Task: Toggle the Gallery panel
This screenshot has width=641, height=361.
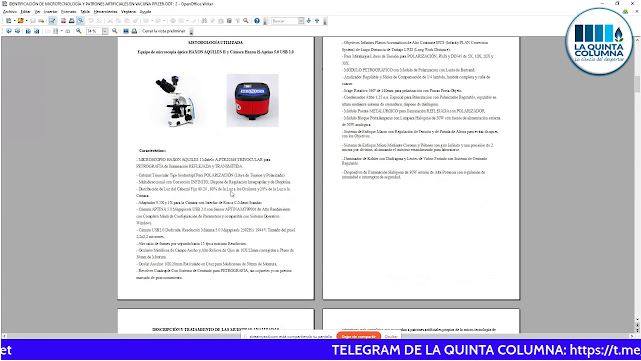Action: (x=221, y=20)
